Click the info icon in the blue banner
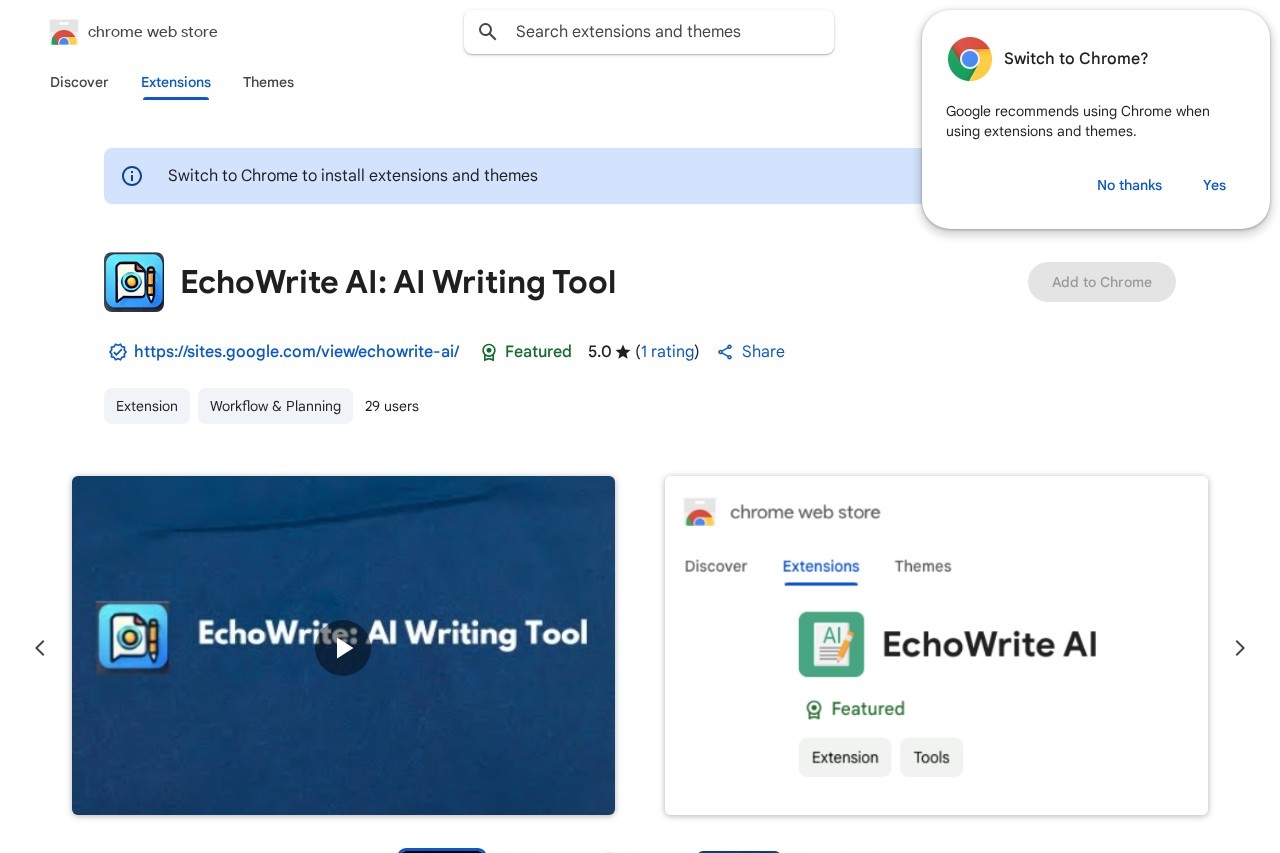Image resolution: width=1280 pixels, height=853 pixels. pyautogui.click(x=132, y=176)
